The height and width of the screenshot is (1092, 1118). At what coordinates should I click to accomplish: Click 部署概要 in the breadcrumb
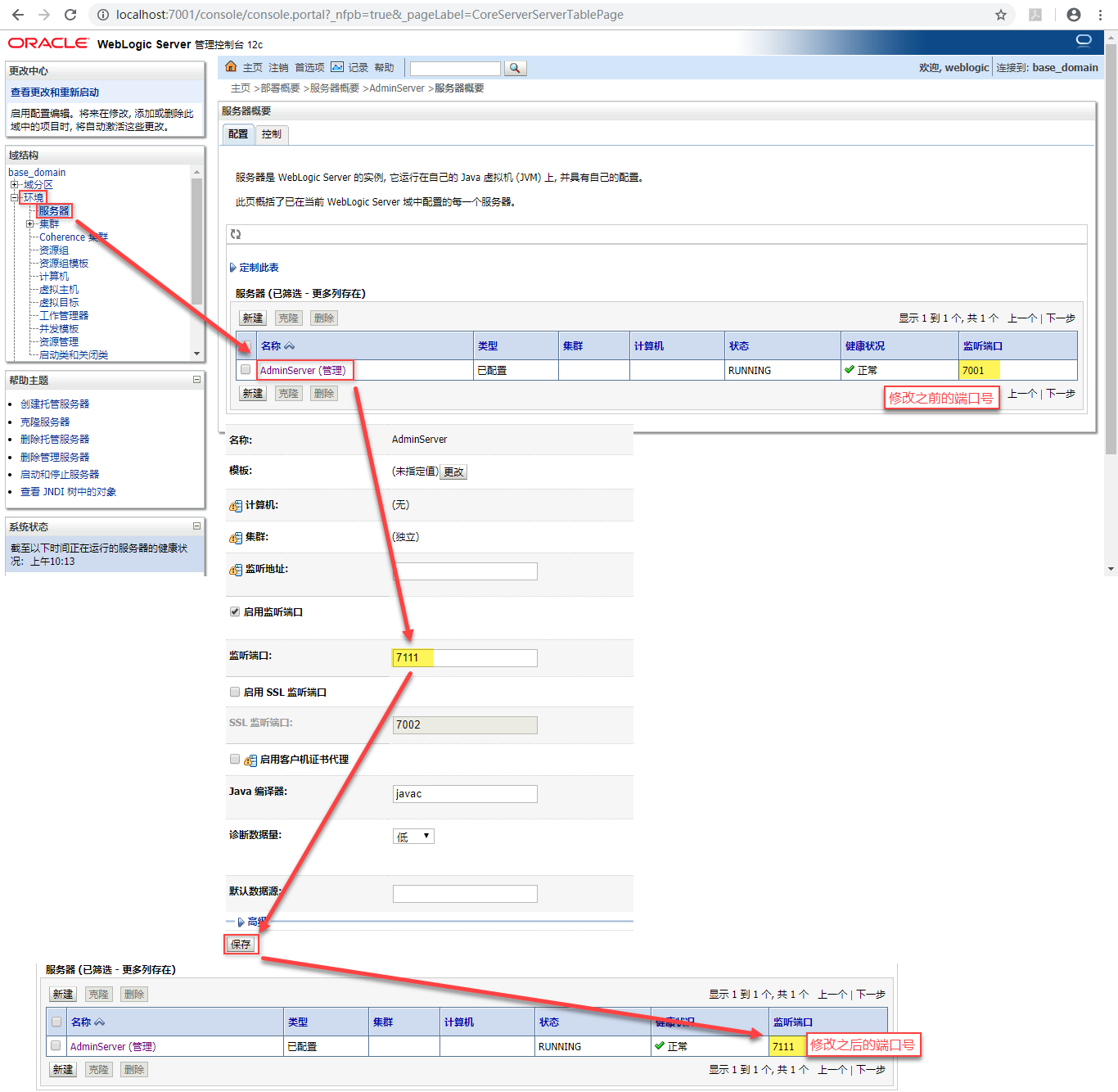coord(280,88)
